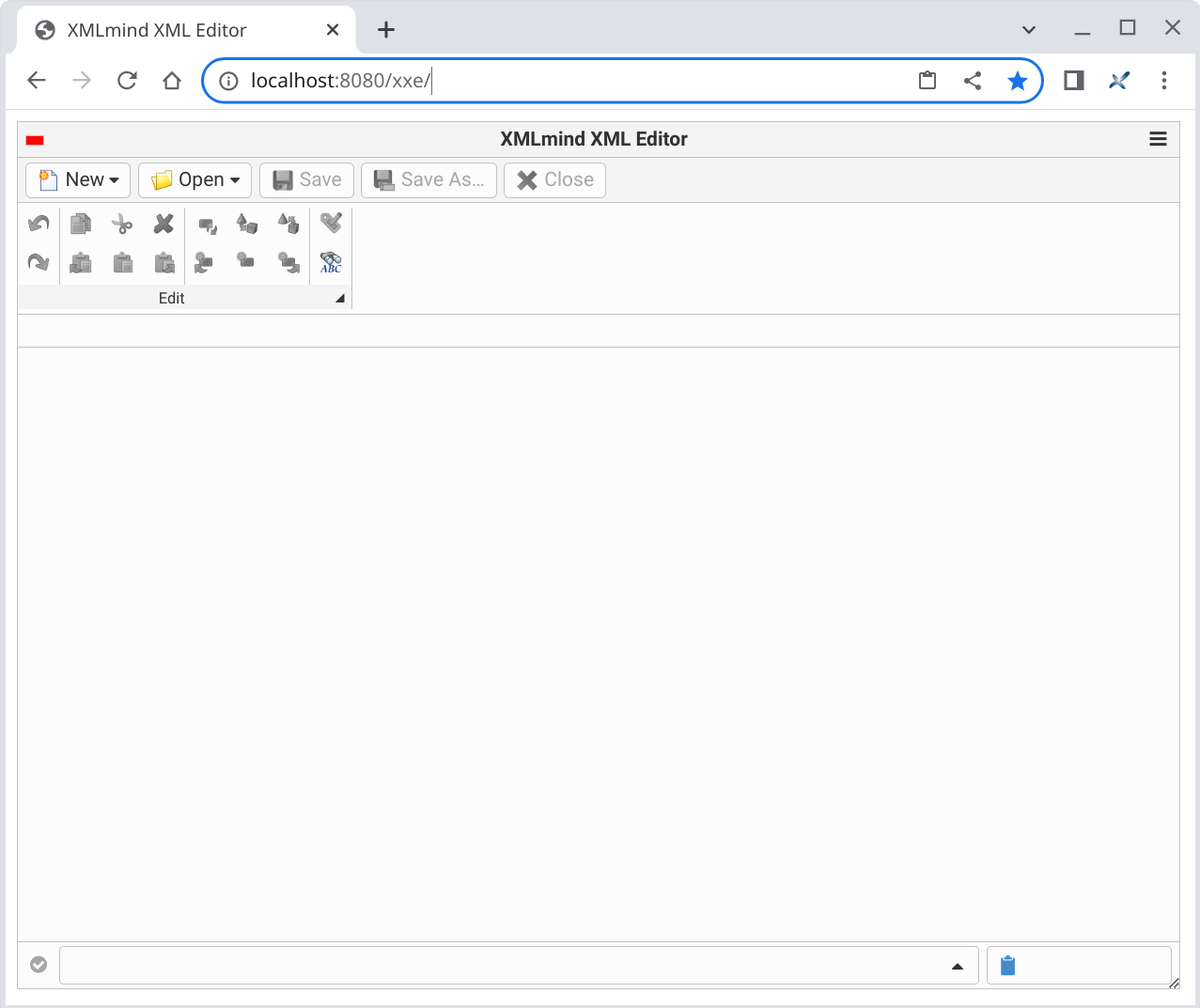1200x1008 pixels.
Task: Click the middle Insert element icon
Action: coord(245,260)
